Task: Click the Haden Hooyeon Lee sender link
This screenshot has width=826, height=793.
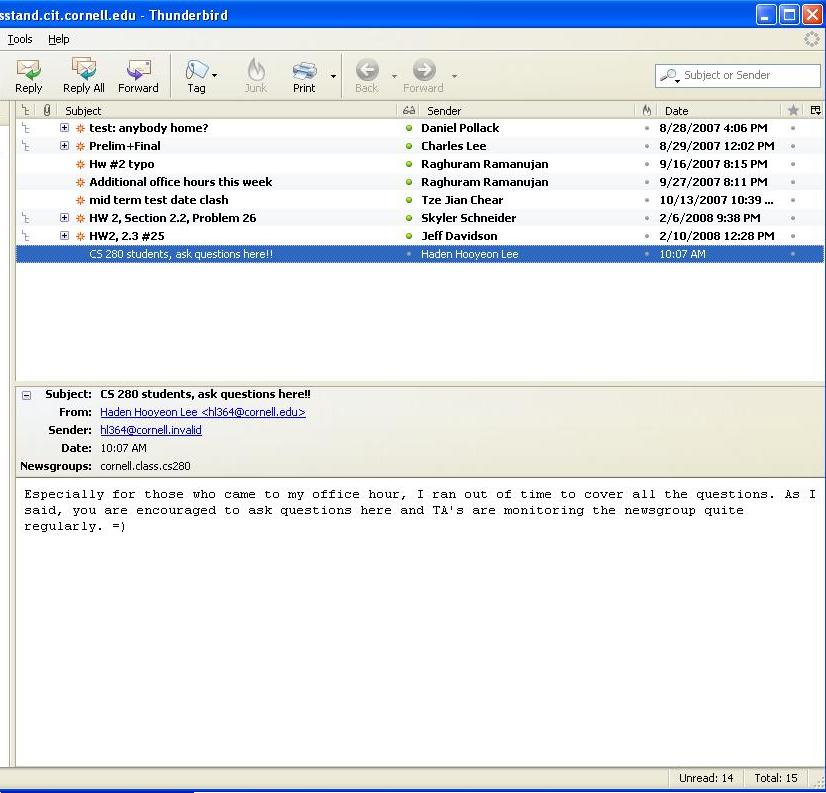Action: [202, 412]
